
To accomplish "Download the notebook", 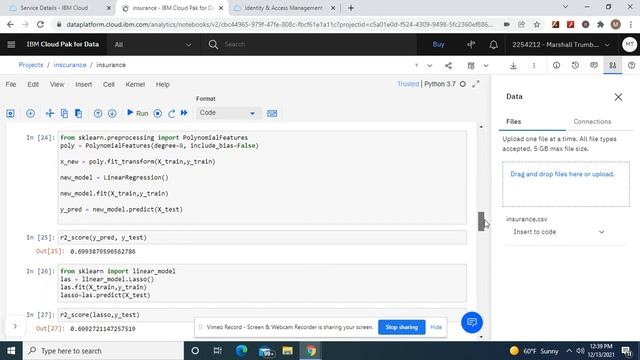I will click(x=513, y=65).
